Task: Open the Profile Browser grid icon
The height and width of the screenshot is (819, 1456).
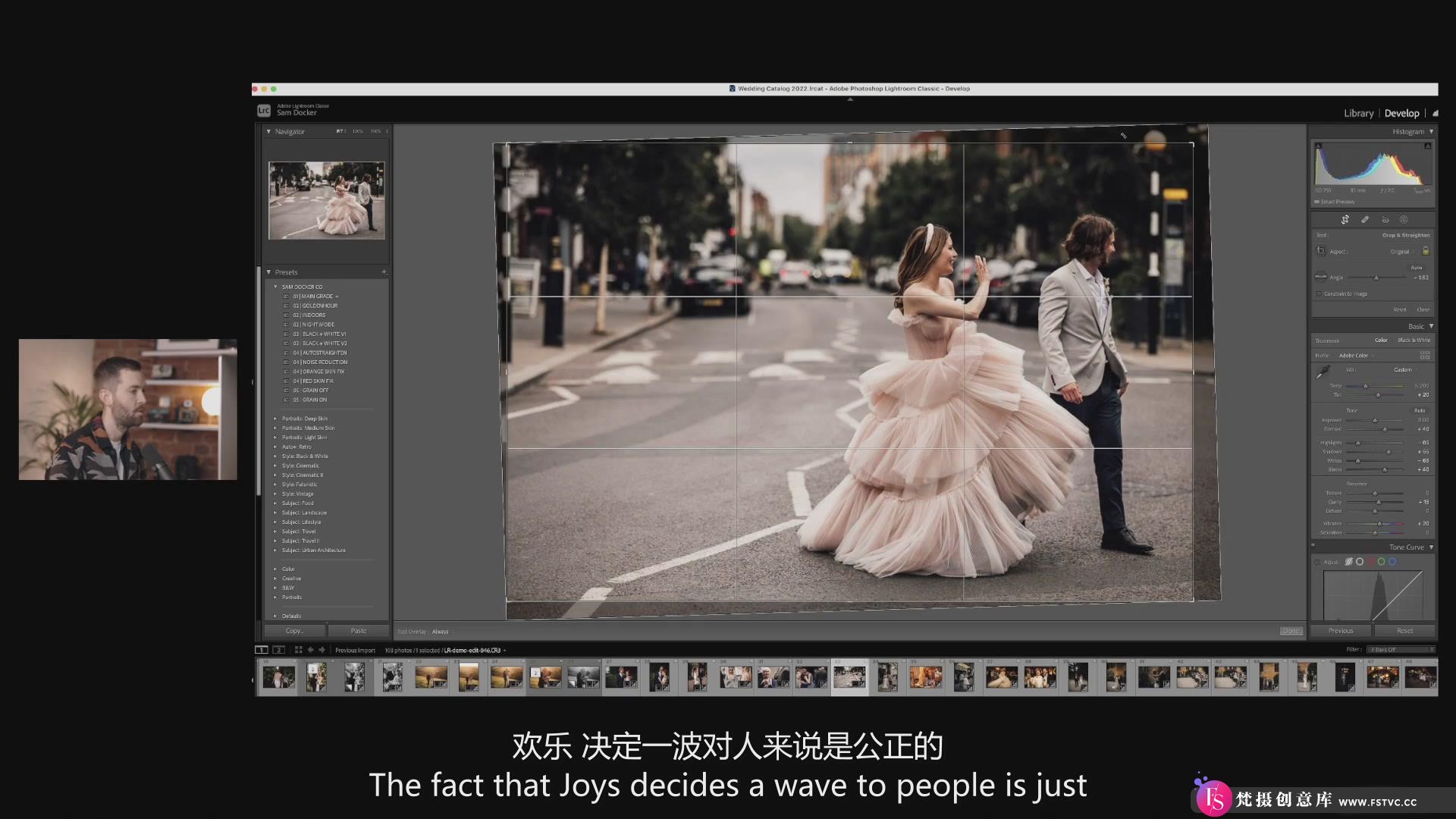Action: pyautogui.click(x=1425, y=355)
